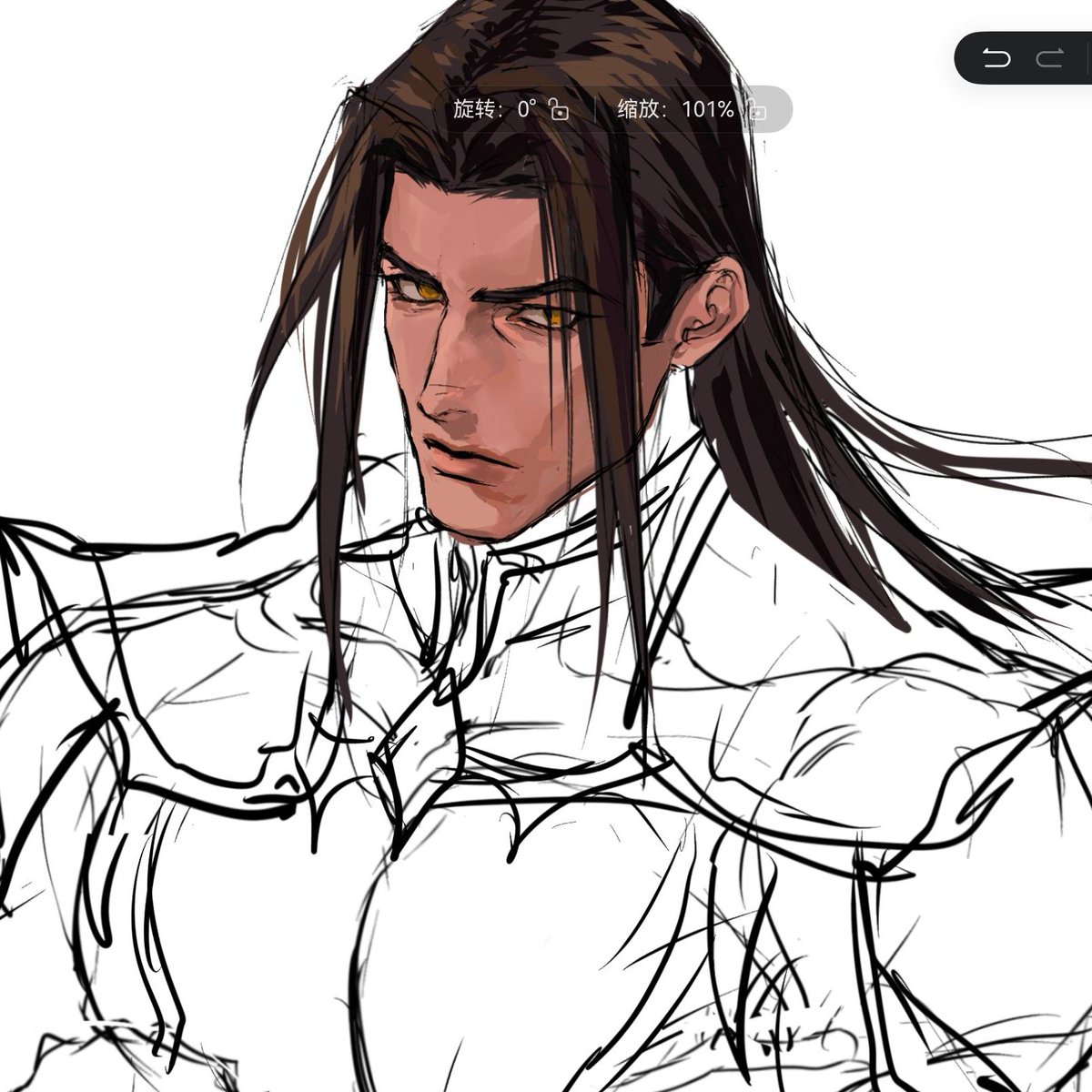Screen dimensions: 1092x1092
Task: Select the rotation value 旋转: 0°
Action: coord(495,110)
